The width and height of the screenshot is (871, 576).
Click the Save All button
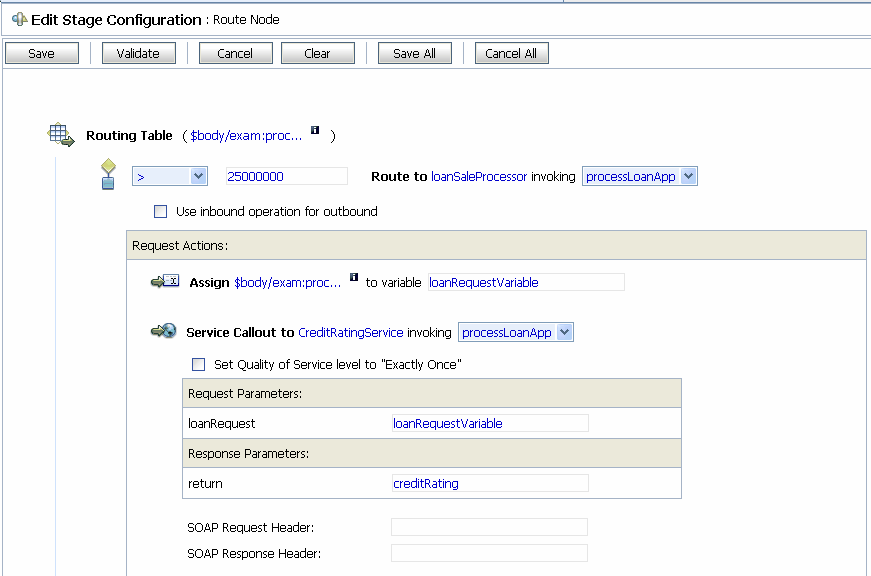[x=414, y=53]
